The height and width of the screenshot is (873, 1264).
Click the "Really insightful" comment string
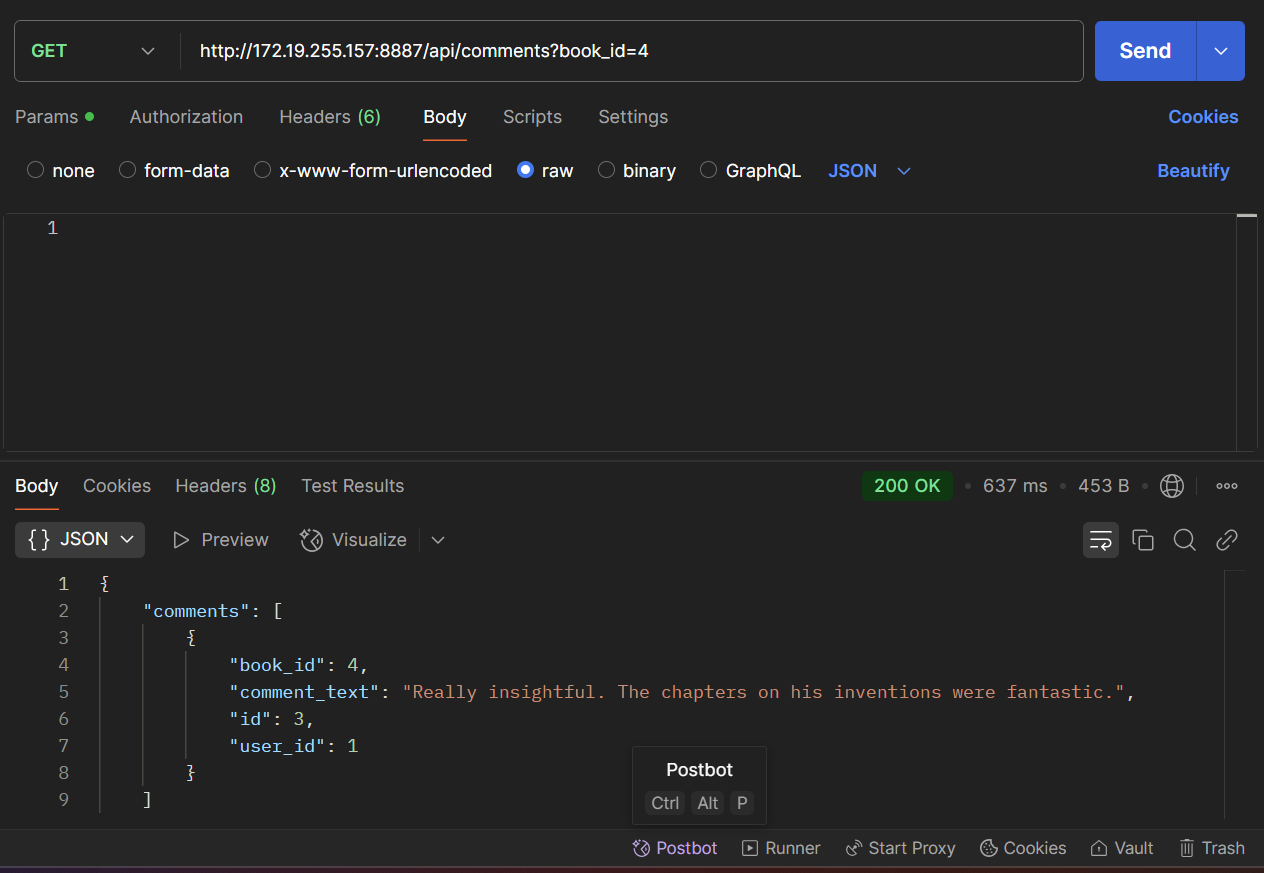pos(764,692)
